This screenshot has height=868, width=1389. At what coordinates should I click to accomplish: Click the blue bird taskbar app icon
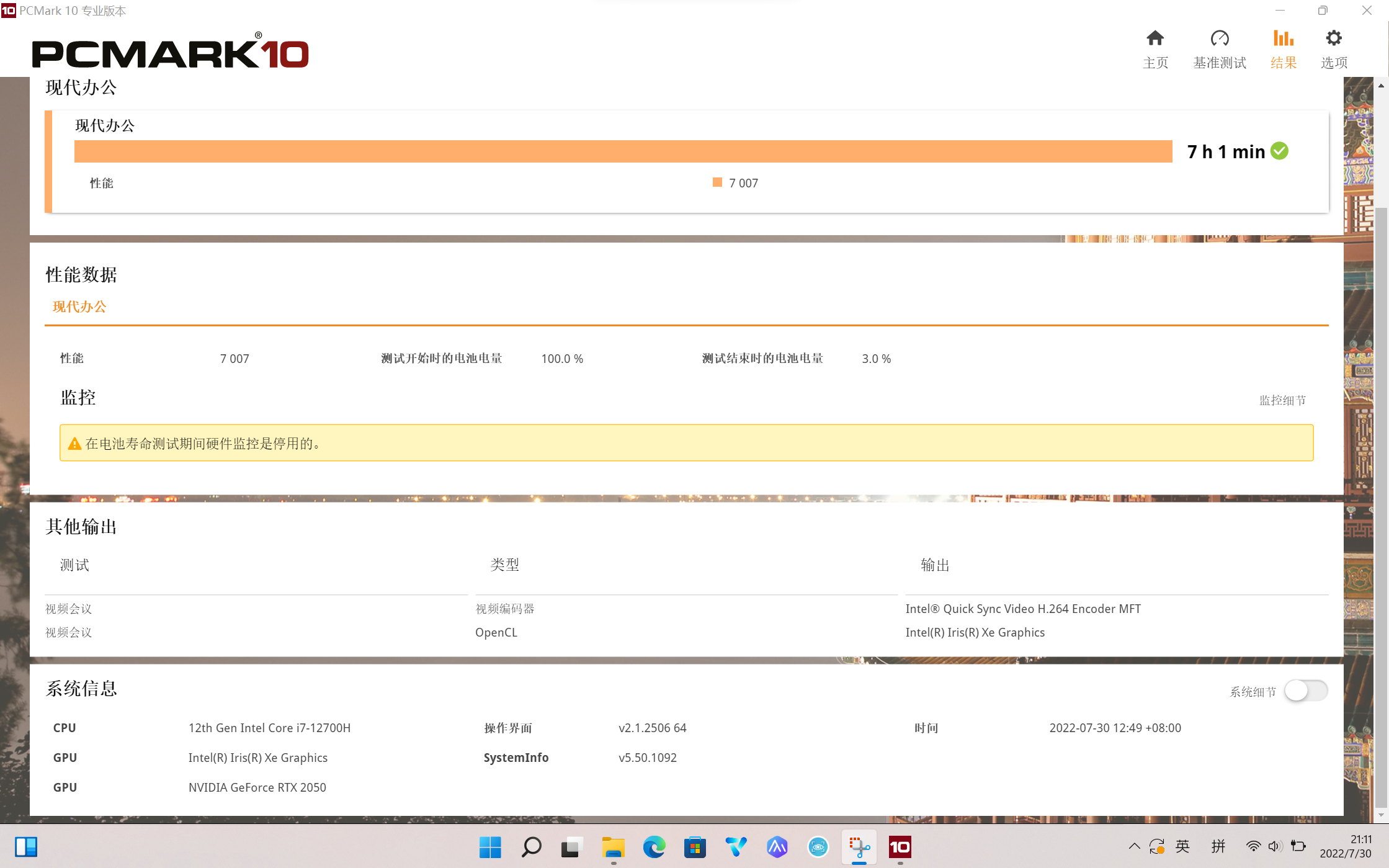pyautogui.click(x=736, y=847)
